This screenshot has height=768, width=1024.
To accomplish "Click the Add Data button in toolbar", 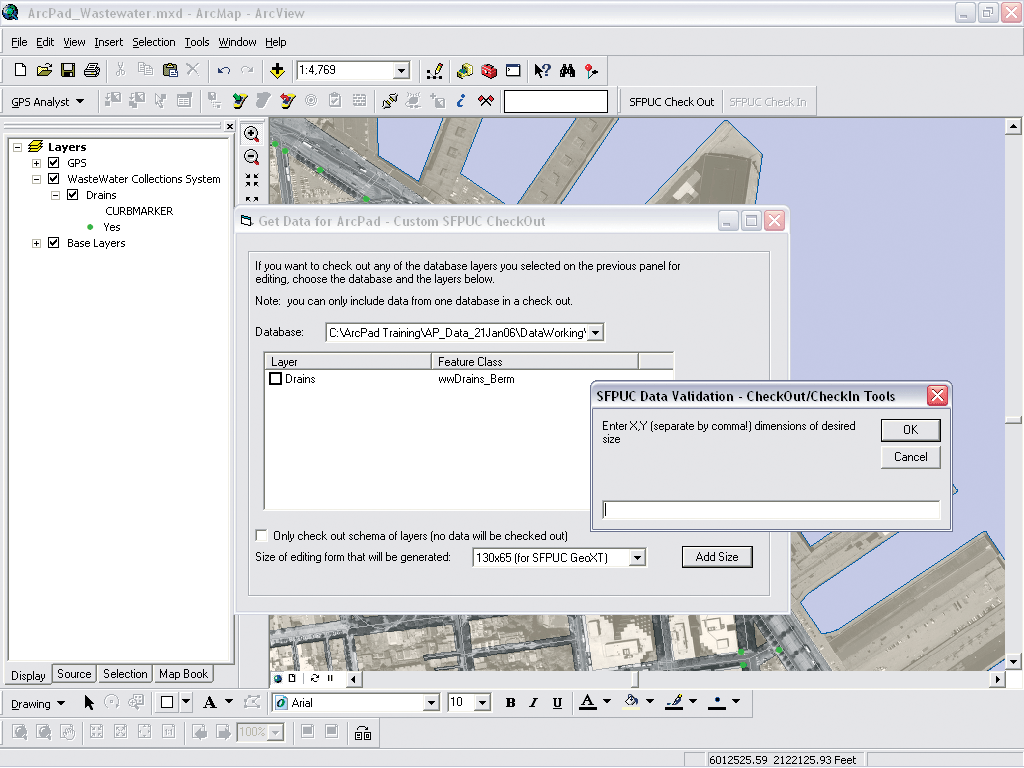I will 277,70.
